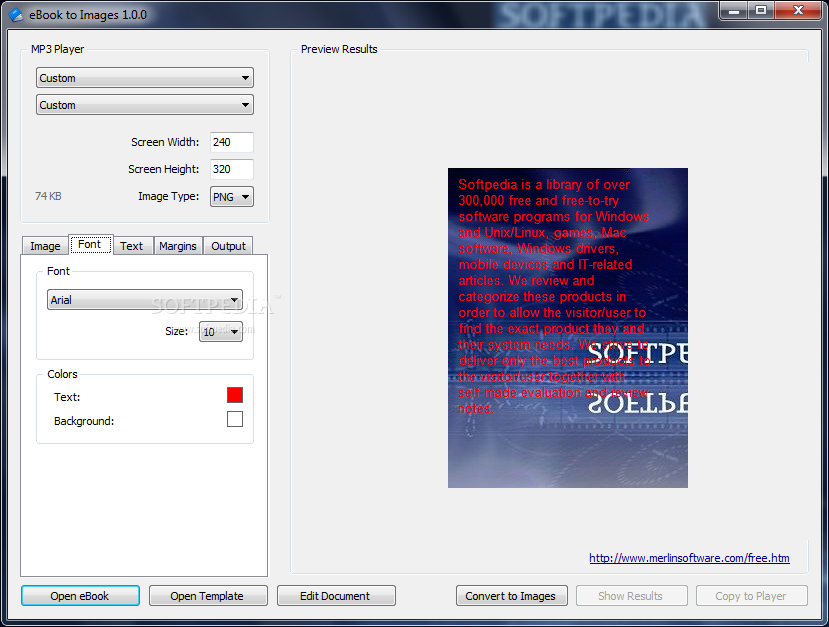Open the second Custom model dropdown
This screenshot has width=829, height=627.
145,105
